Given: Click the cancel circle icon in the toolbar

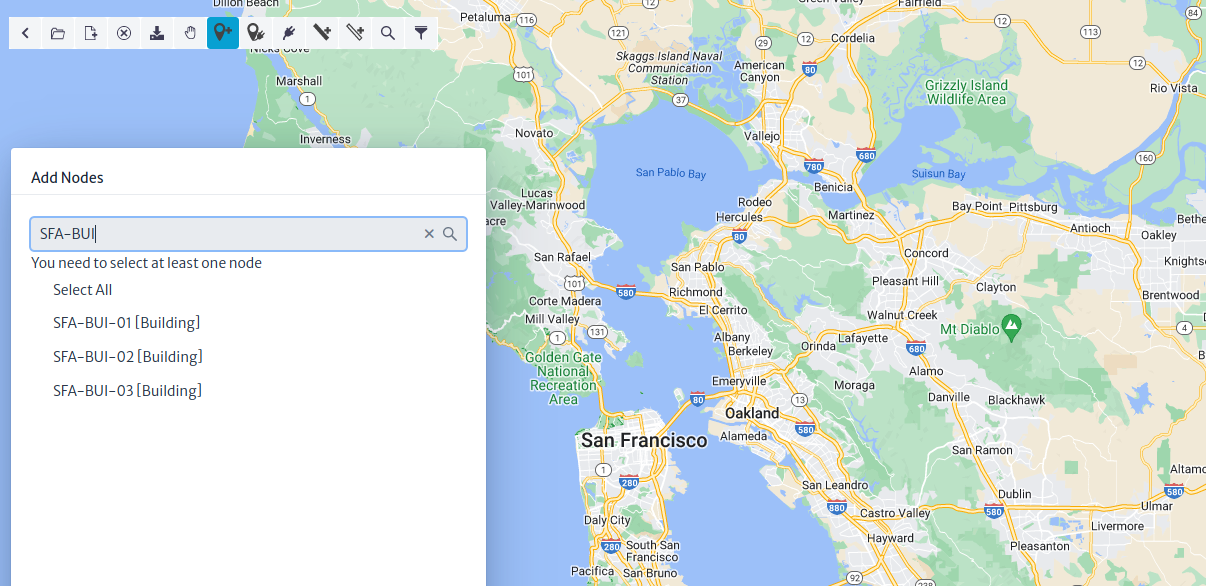Looking at the screenshot, I should click(123, 33).
